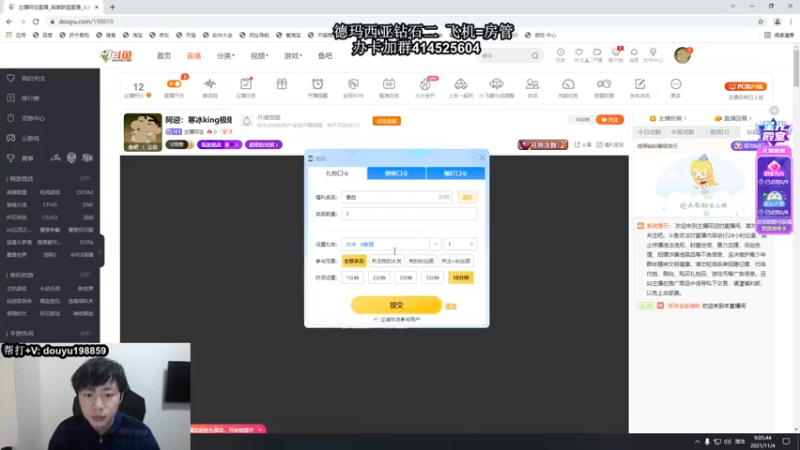The width and height of the screenshot is (800, 450).
Task: Open the notification bell icon in header
Action: point(634,53)
